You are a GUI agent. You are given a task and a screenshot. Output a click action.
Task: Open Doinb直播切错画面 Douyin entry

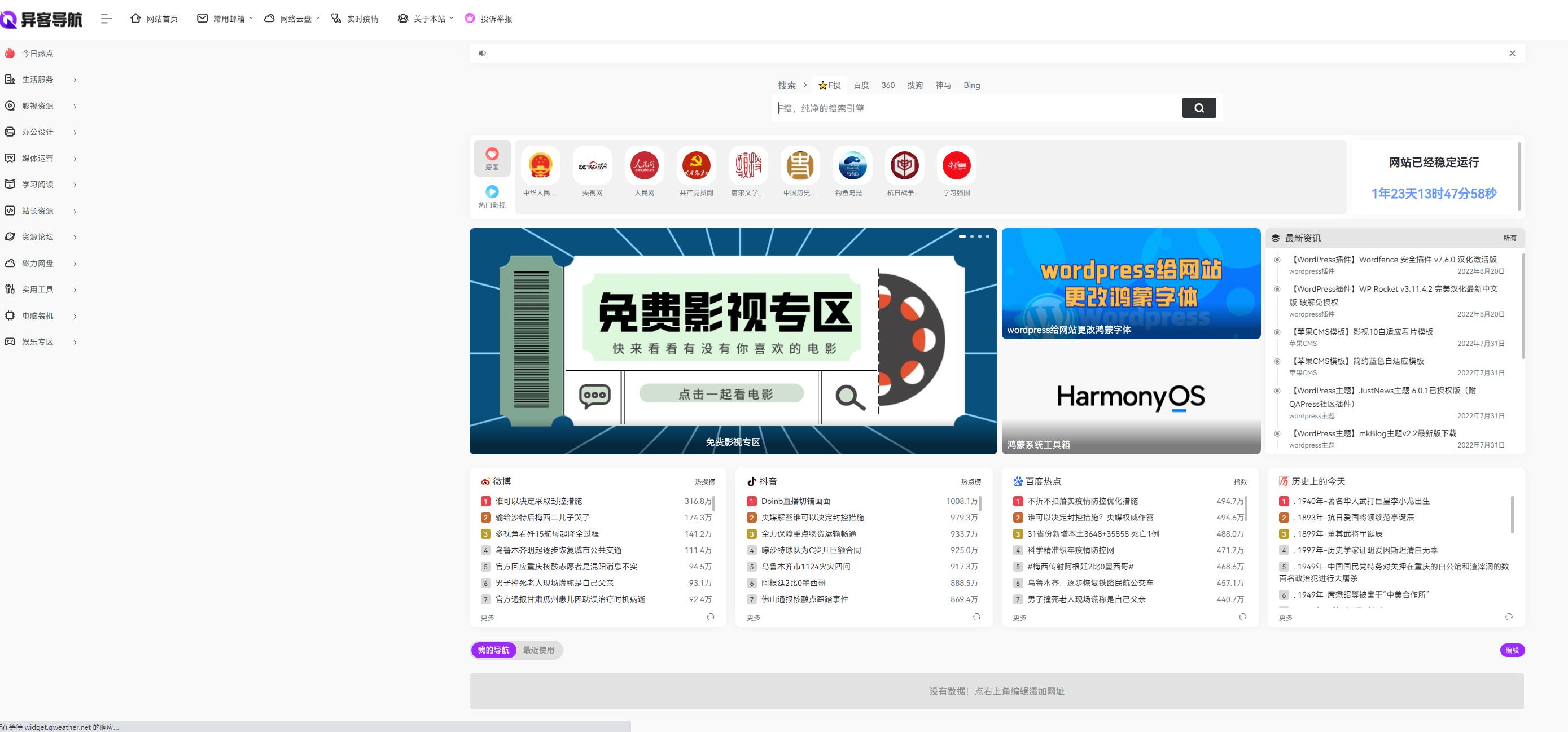[795, 501]
